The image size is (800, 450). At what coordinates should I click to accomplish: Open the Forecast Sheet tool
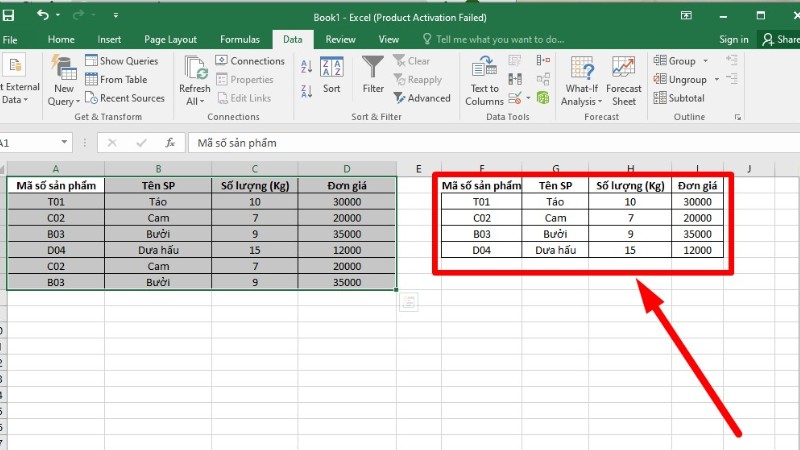(x=624, y=78)
